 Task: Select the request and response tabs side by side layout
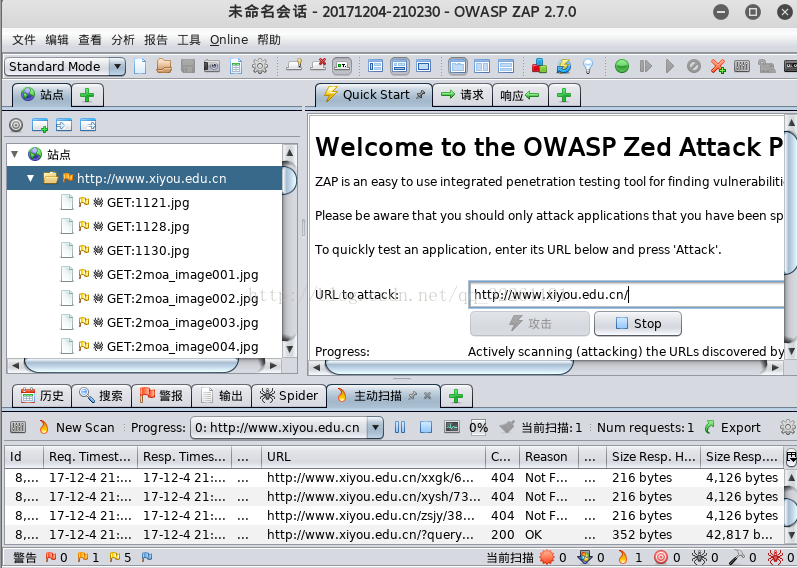tap(482, 66)
